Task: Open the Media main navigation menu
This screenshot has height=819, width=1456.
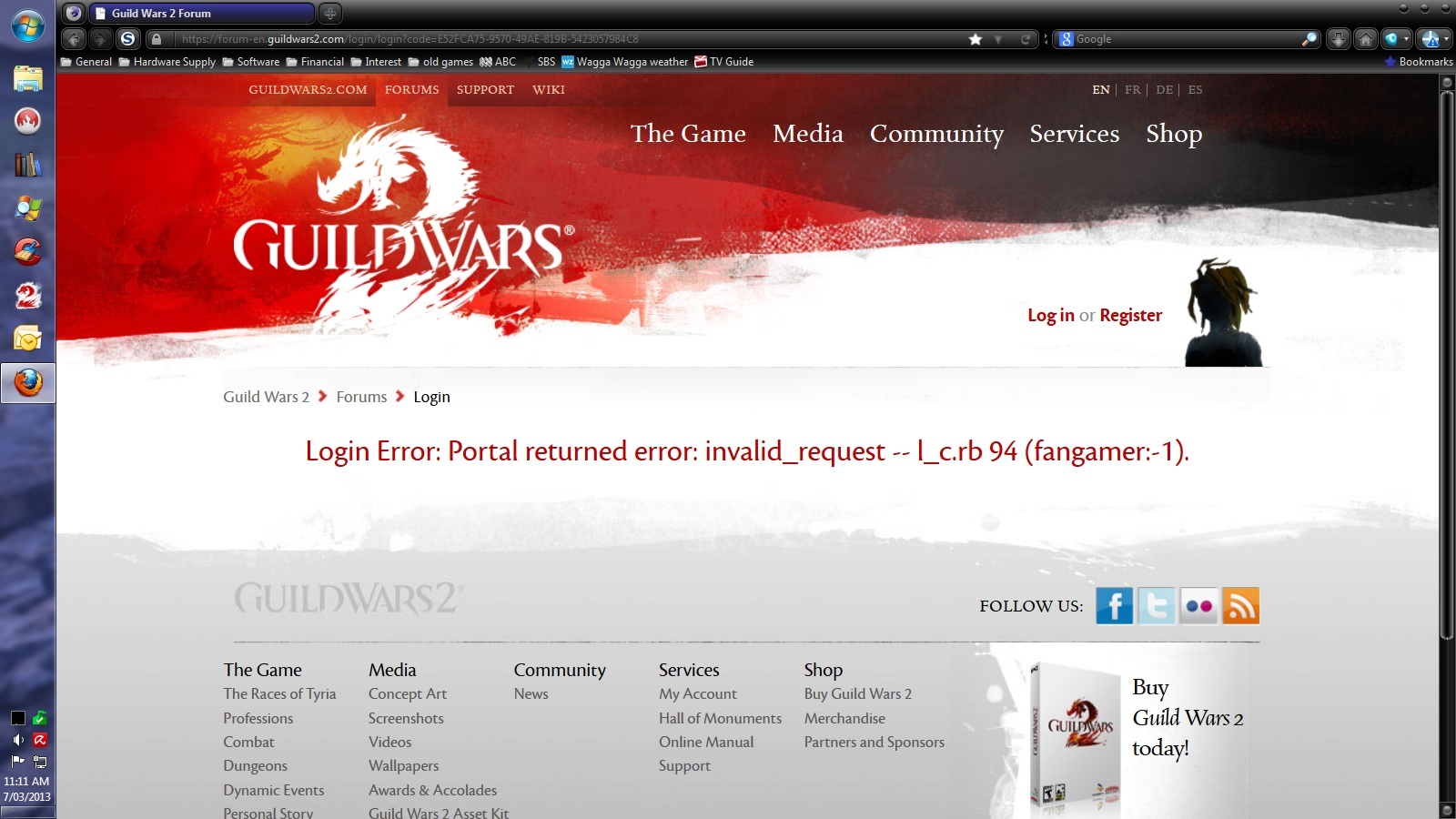Action: (x=808, y=134)
